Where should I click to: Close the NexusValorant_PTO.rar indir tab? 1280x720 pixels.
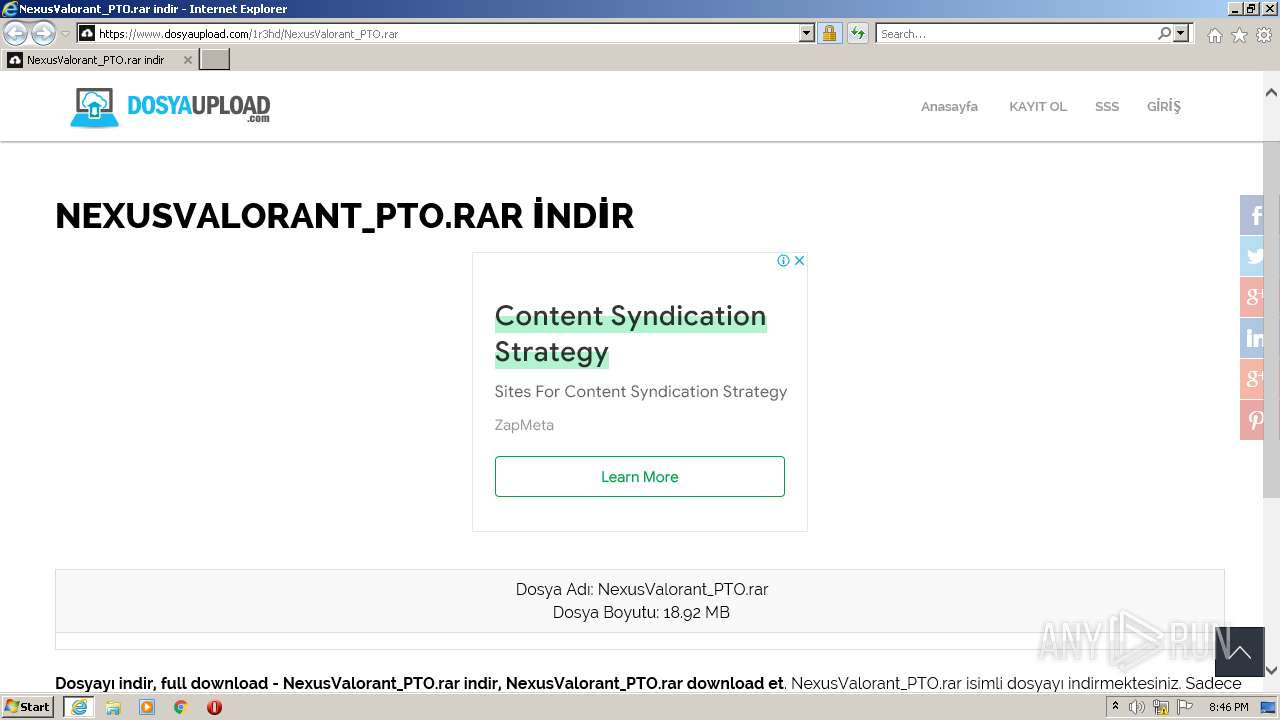pyautogui.click(x=187, y=60)
